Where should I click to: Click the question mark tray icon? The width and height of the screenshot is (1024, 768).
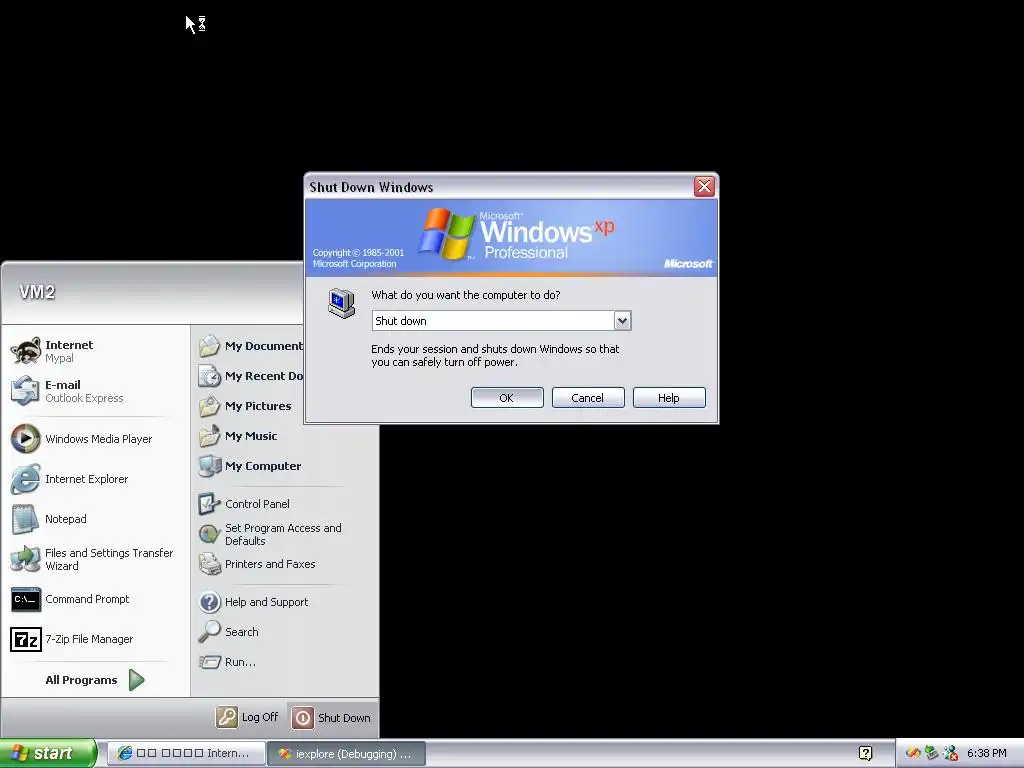click(x=866, y=754)
